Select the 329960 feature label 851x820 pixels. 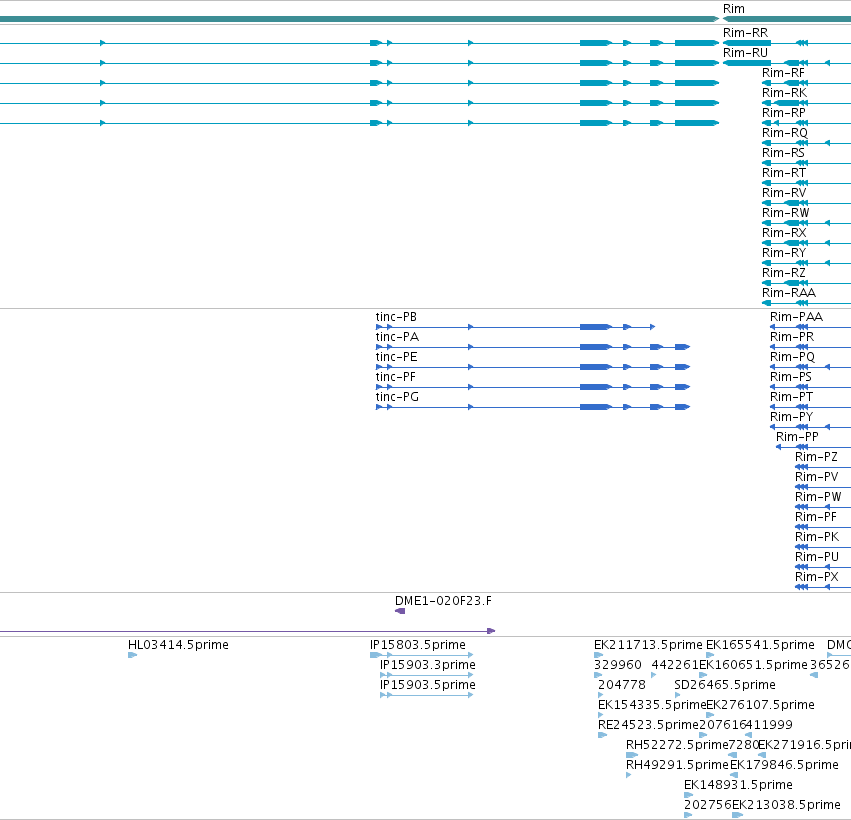point(618,665)
